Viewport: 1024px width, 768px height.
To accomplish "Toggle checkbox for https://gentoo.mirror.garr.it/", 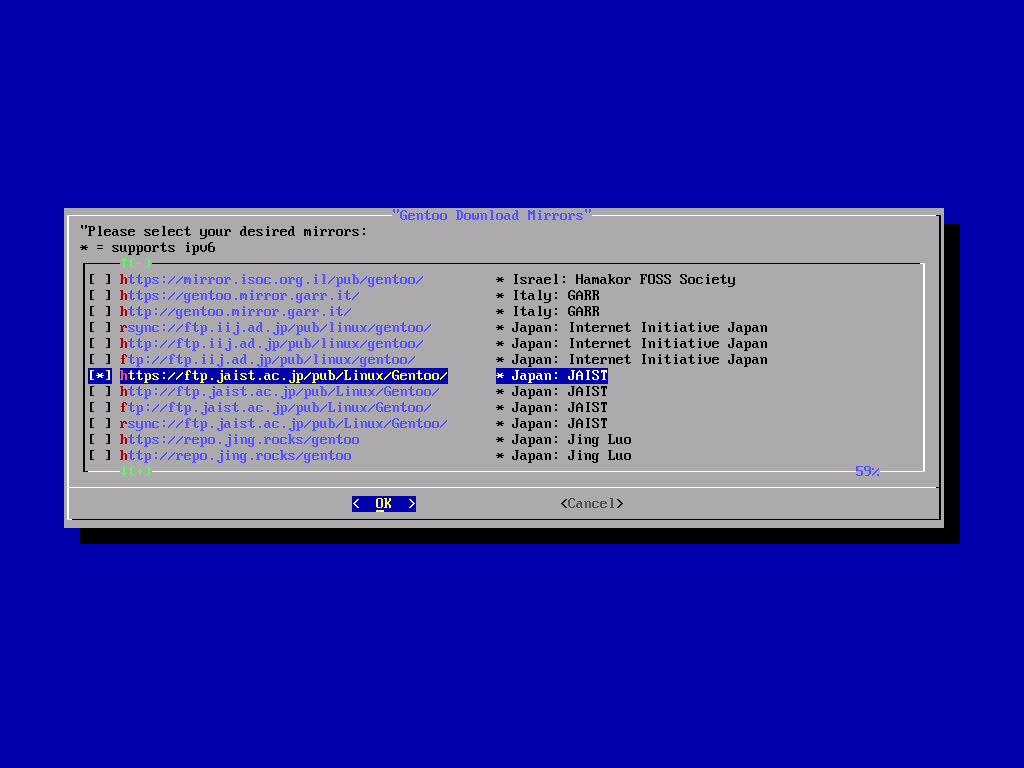I will point(100,296).
